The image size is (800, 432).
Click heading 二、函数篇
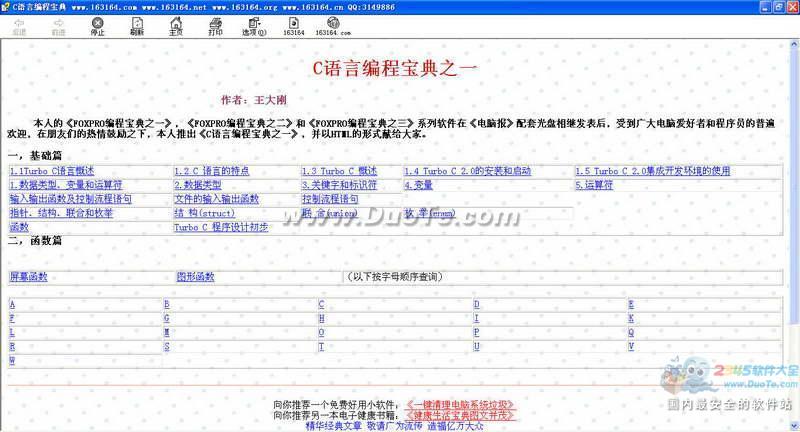35,240
